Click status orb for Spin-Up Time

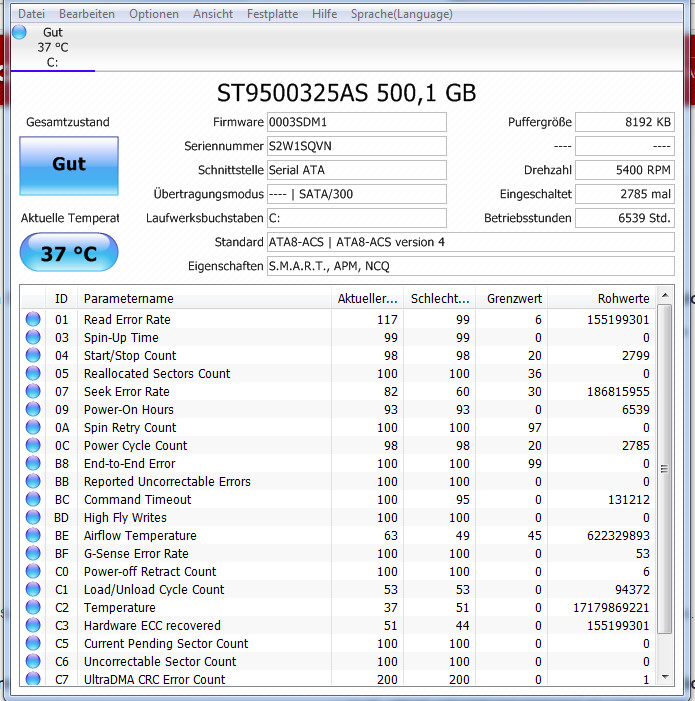pyautogui.click(x=33, y=337)
